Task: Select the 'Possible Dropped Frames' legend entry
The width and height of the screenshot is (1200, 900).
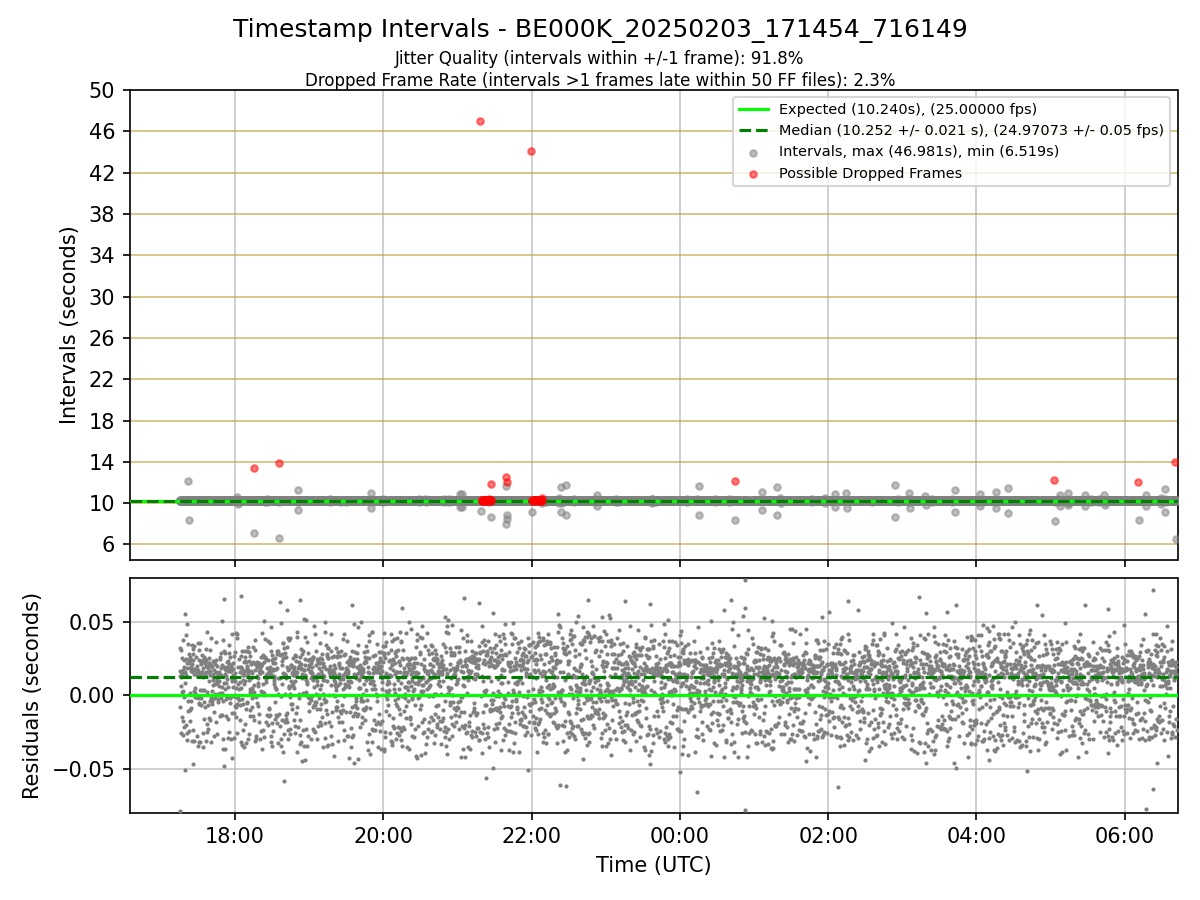Action: (x=870, y=173)
